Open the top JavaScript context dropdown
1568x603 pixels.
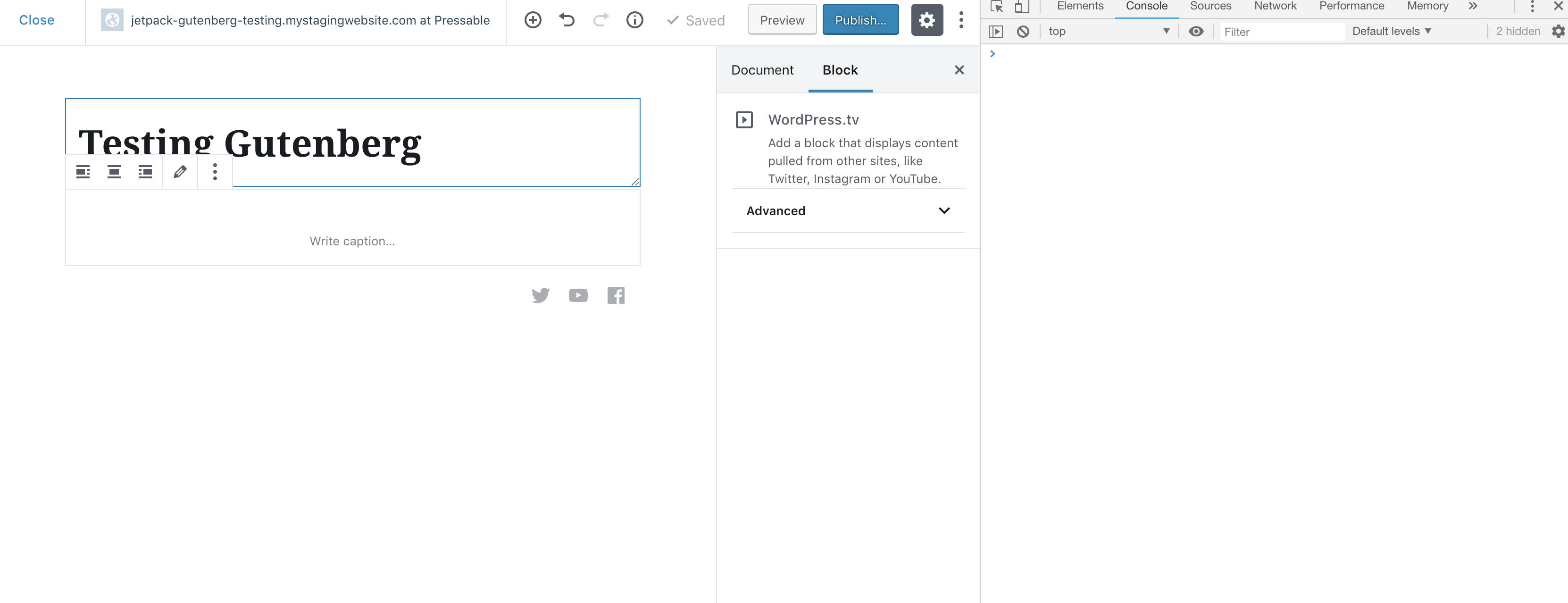point(1108,31)
